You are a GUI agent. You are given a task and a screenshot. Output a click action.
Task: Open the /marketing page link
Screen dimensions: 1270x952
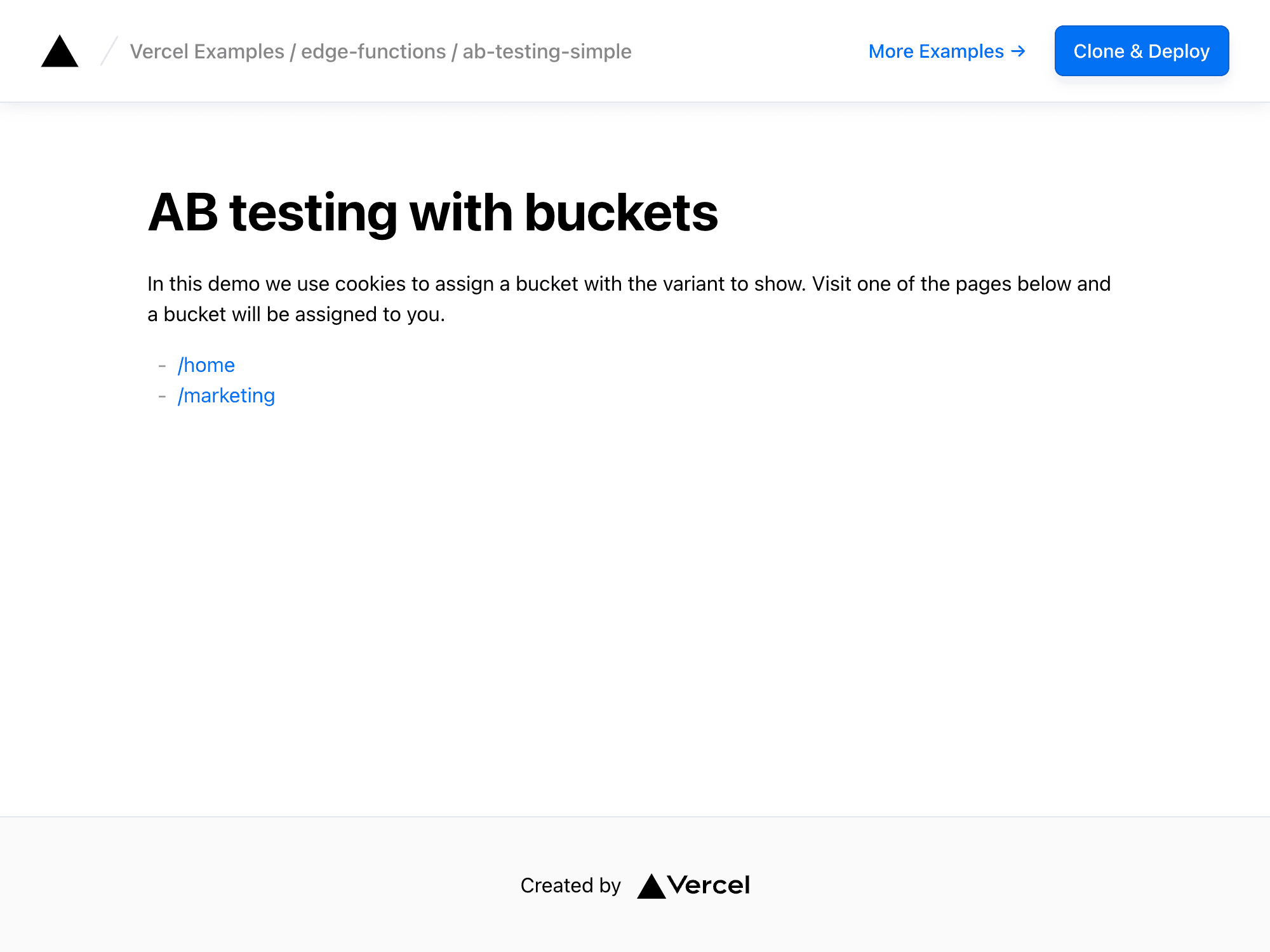pos(226,395)
